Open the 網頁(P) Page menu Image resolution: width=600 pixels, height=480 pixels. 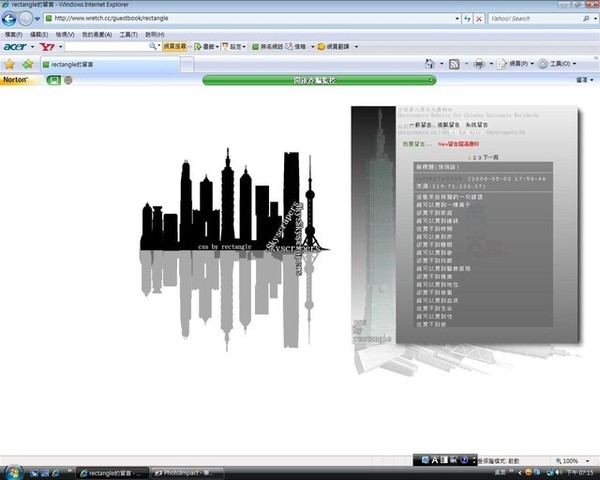515,64
